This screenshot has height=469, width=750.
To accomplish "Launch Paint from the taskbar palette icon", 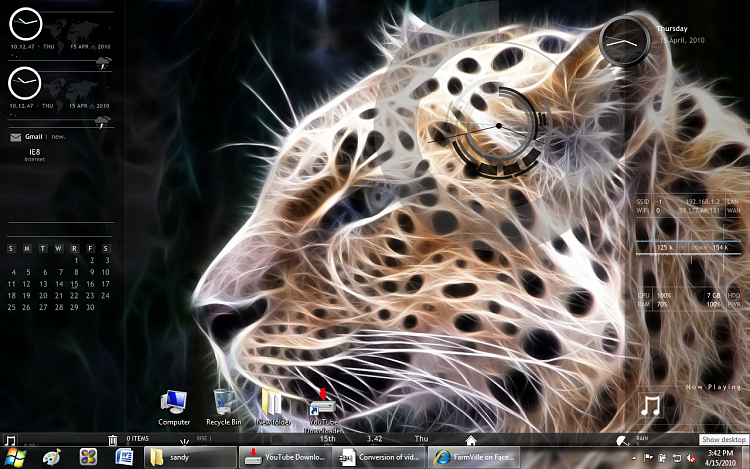I will (x=52, y=458).
